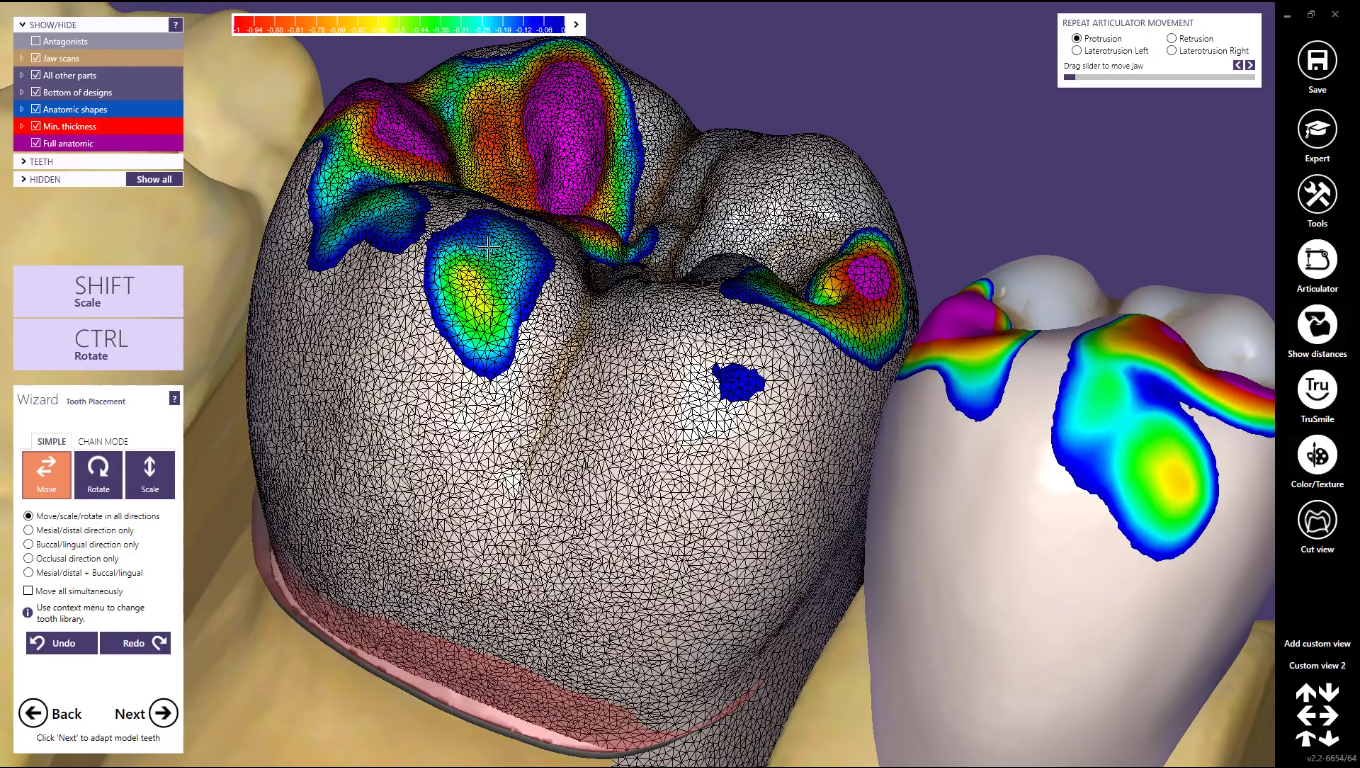Expand Bottom of designs tree arrow
This screenshot has width=1360, height=768.
(x=22, y=92)
